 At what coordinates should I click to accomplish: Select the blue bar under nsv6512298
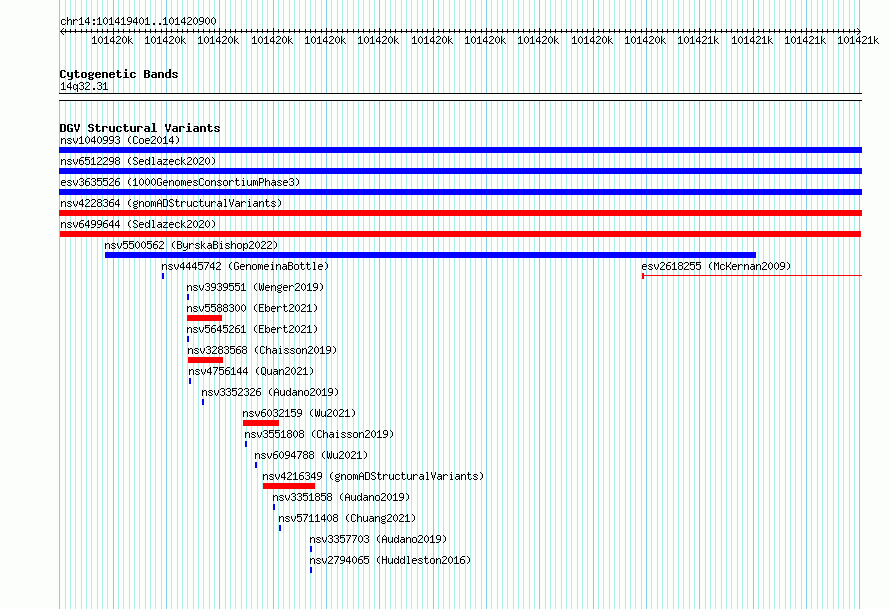[460, 171]
